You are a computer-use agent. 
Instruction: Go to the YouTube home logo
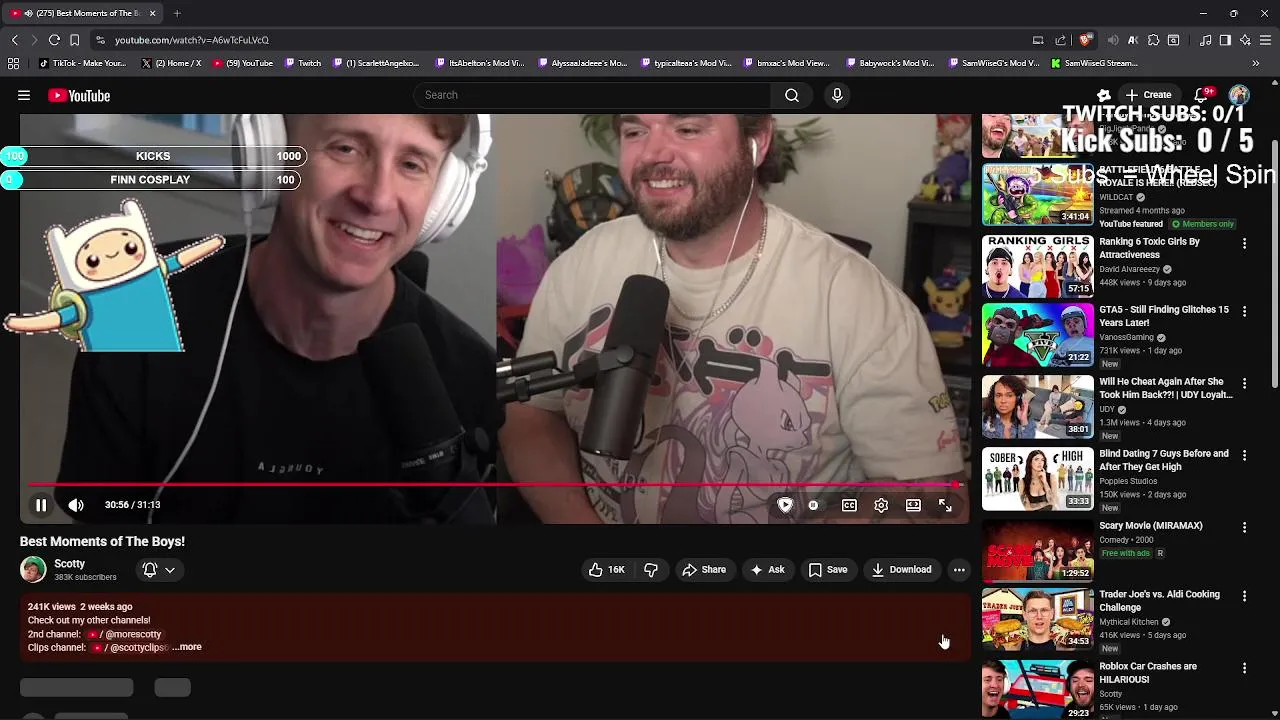(79, 96)
